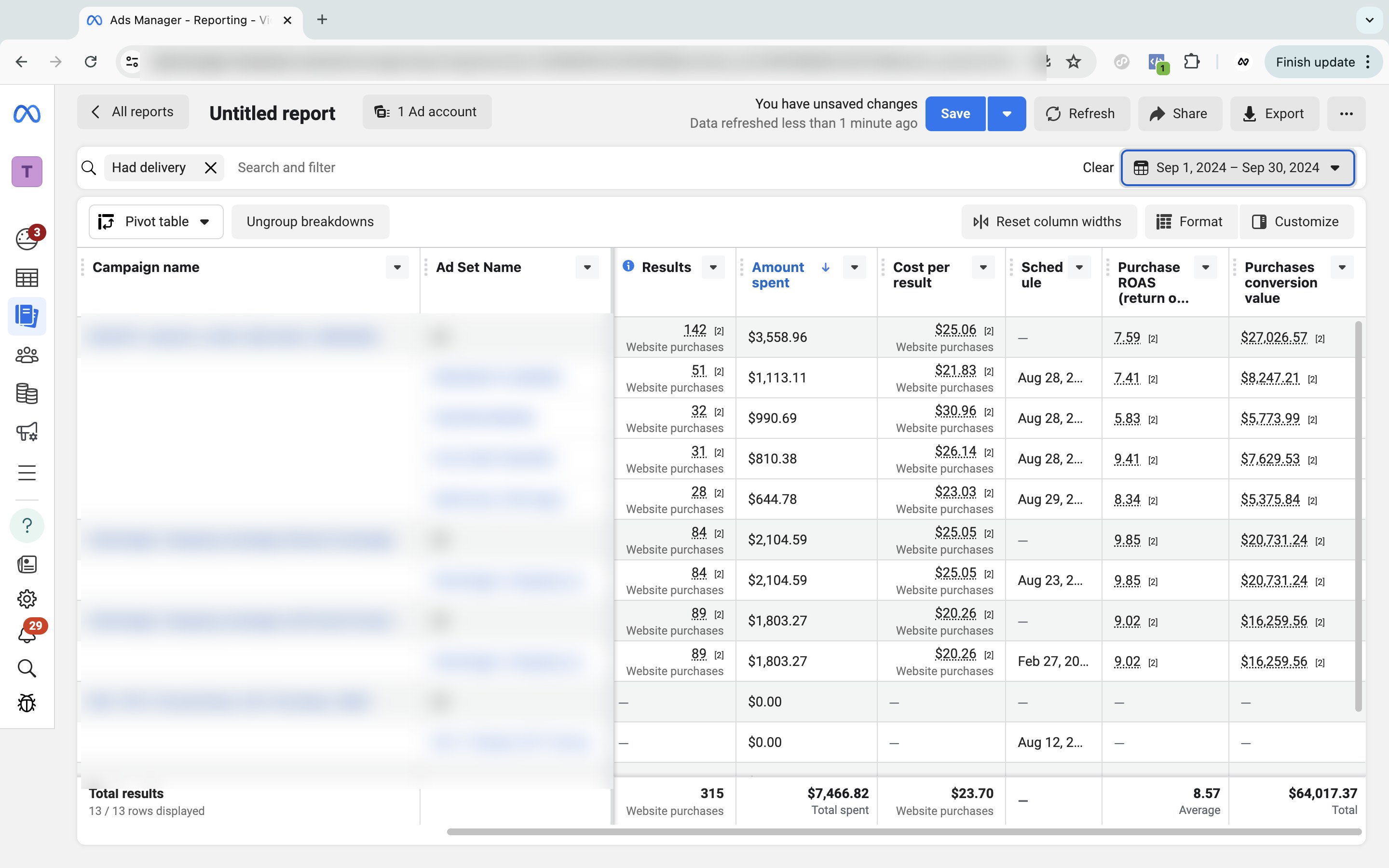Sort by the Amount spent header

click(x=778, y=275)
